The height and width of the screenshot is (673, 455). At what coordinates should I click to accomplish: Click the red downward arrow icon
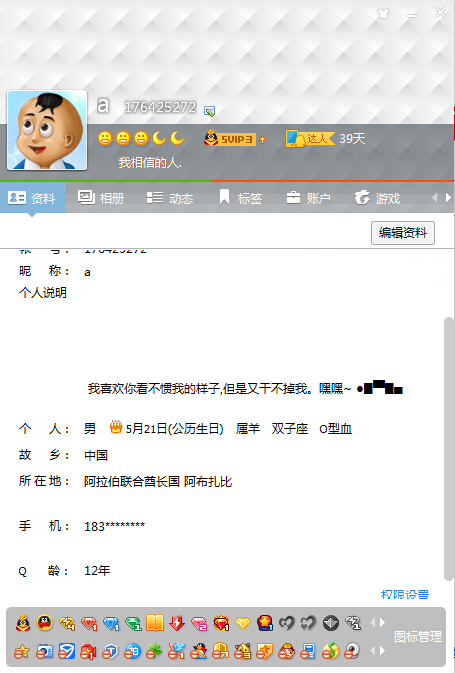pos(177,623)
